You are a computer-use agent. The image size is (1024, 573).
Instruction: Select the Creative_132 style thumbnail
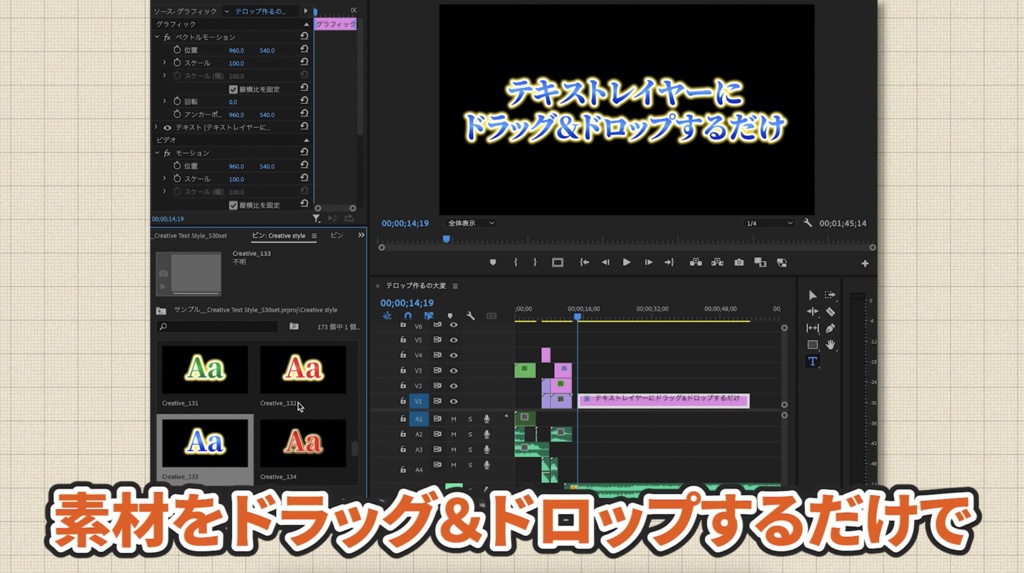303,370
